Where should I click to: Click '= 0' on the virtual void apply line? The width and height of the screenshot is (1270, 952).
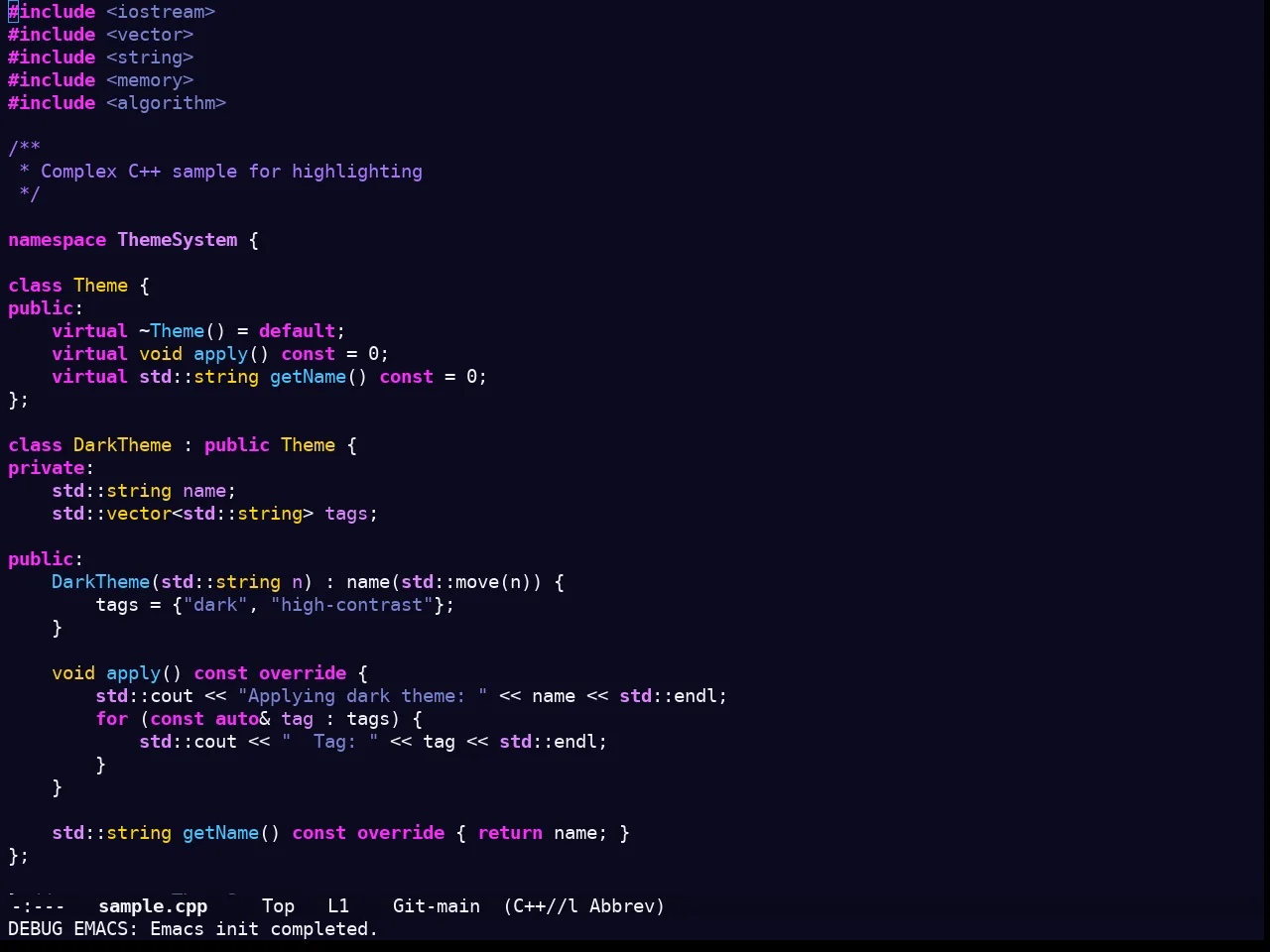click(362, 354)
